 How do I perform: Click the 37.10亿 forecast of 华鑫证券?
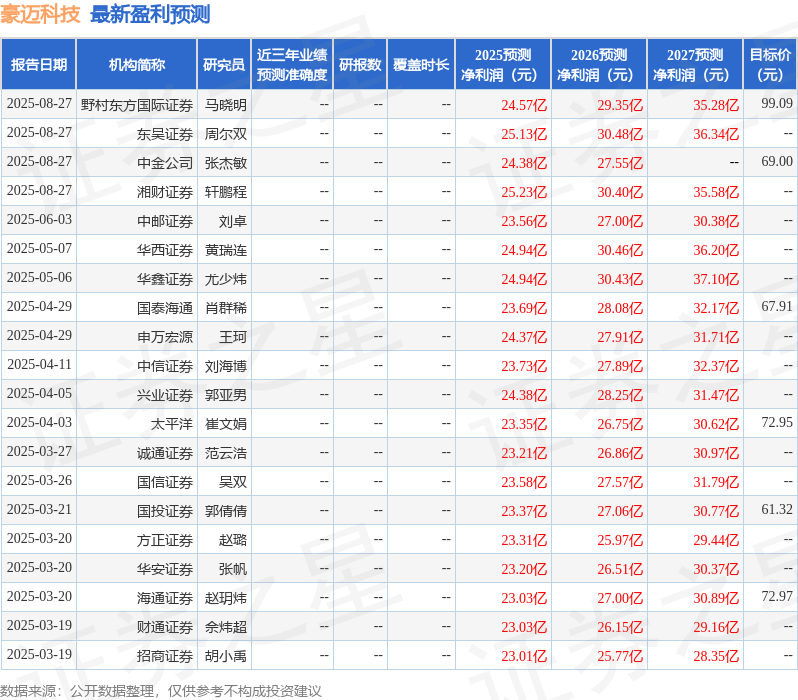click(x=716, y=279)
